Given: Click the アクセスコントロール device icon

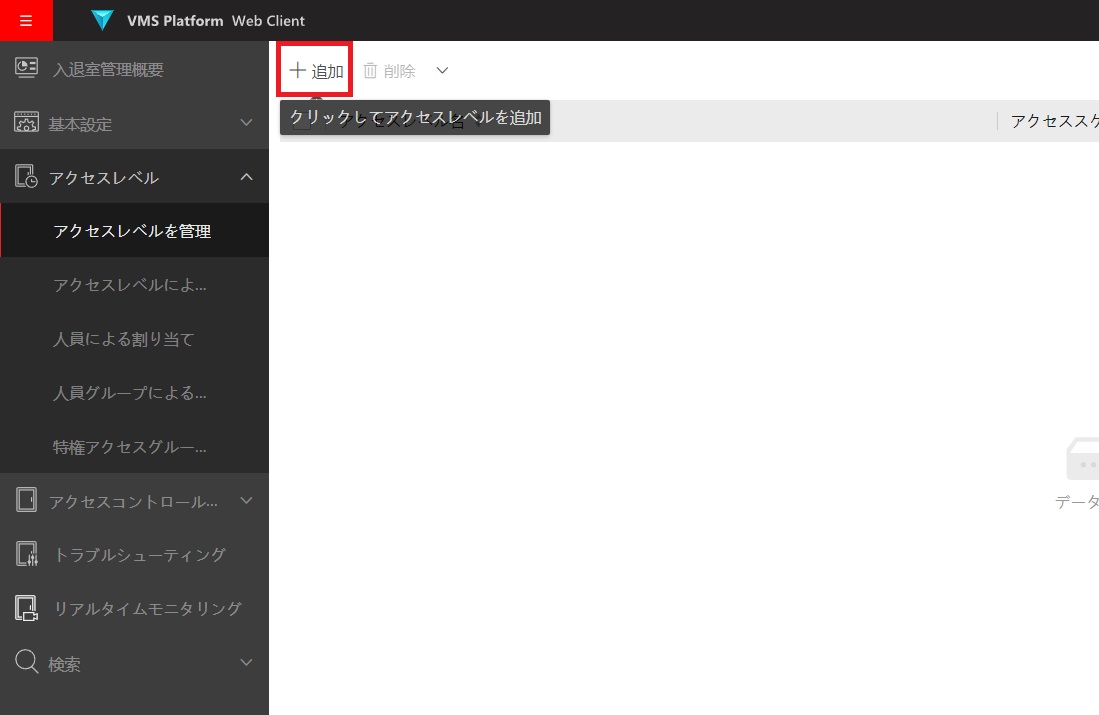Looking at the screenshot, I should coord(26,500).
